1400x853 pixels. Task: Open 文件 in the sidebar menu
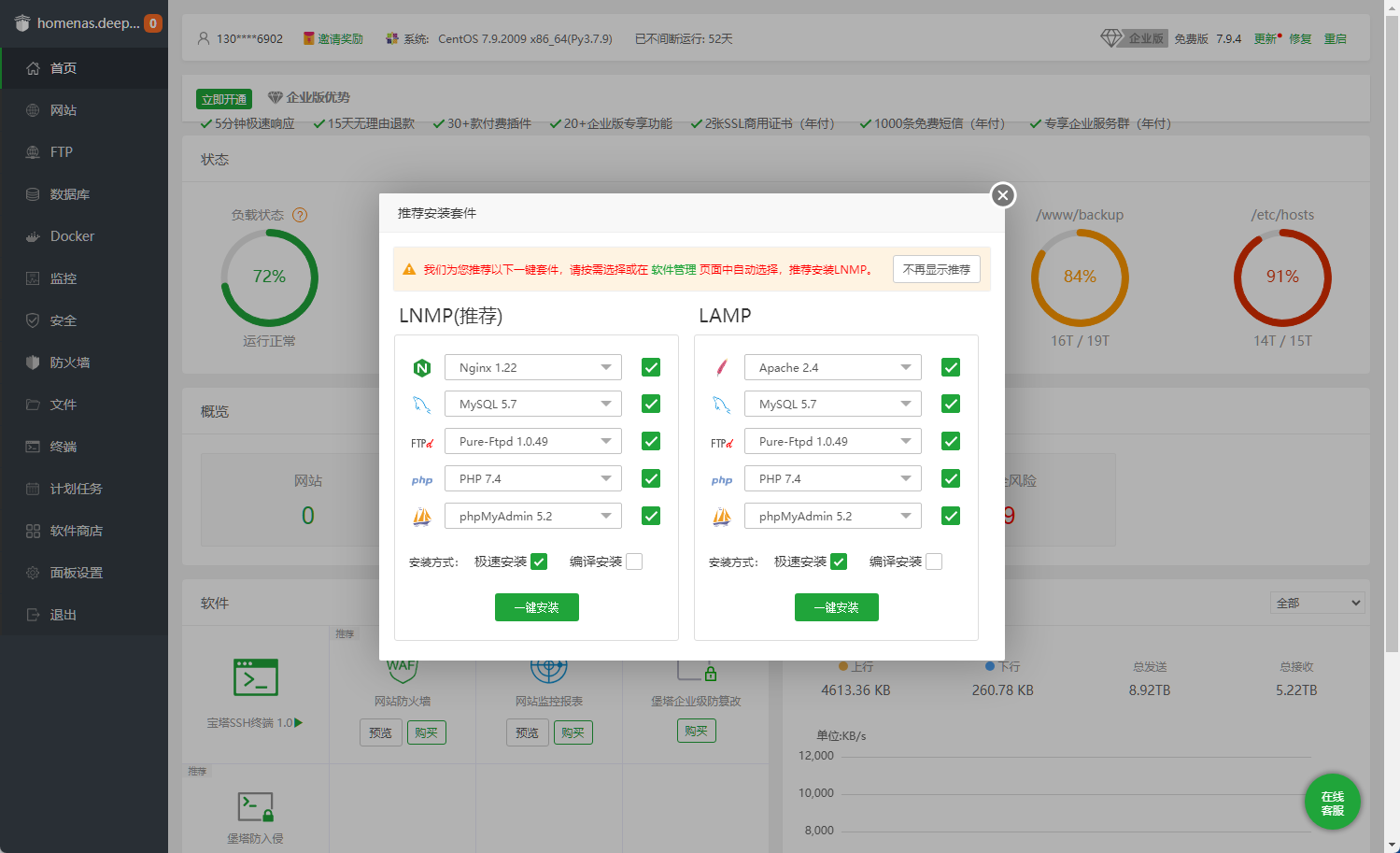click(84, 405)
